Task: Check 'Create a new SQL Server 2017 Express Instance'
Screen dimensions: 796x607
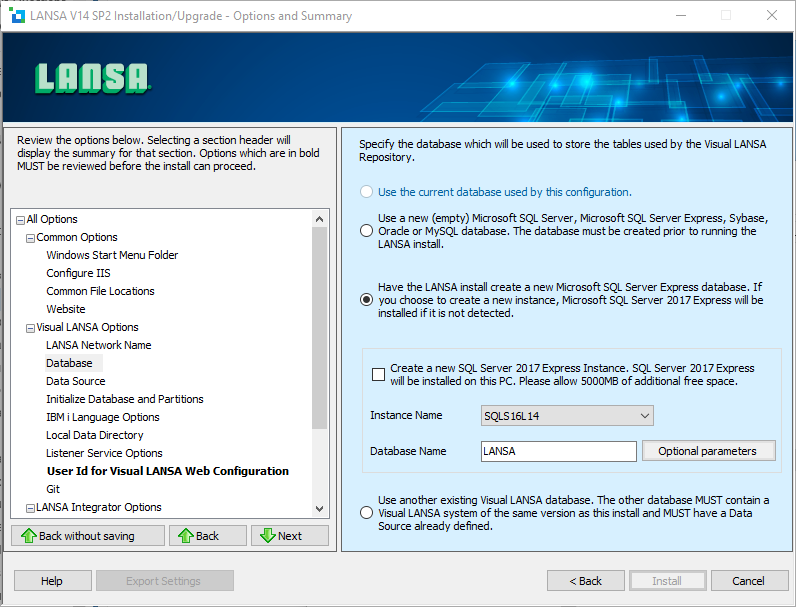Action: click(x=378, y=375)
